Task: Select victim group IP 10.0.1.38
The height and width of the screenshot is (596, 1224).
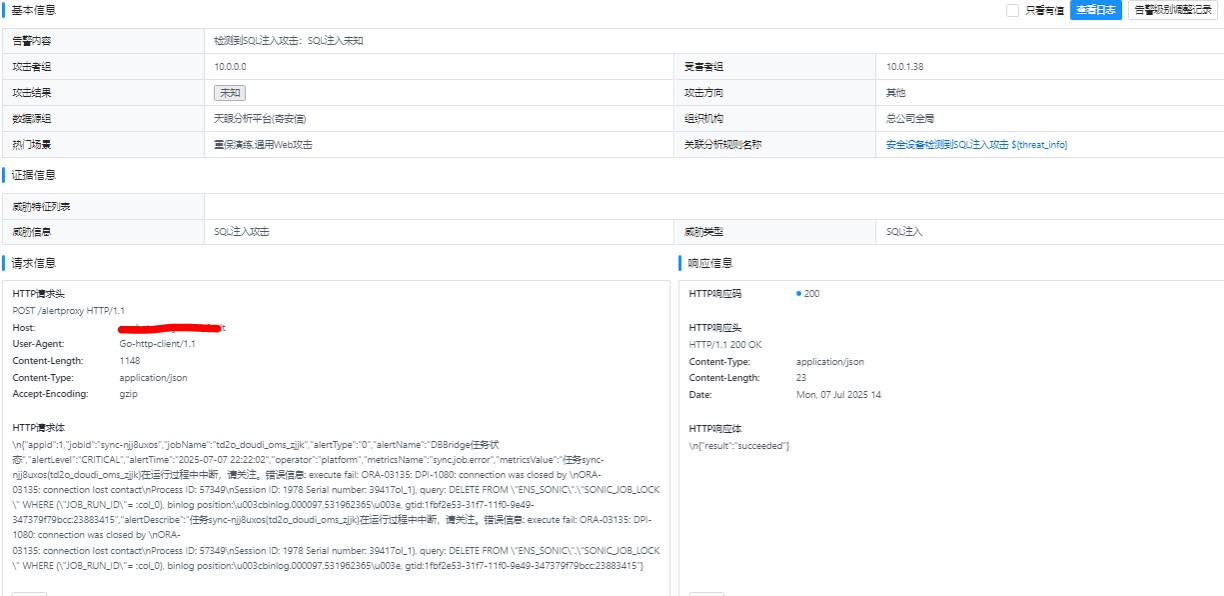Action: (x=905, y=67)
